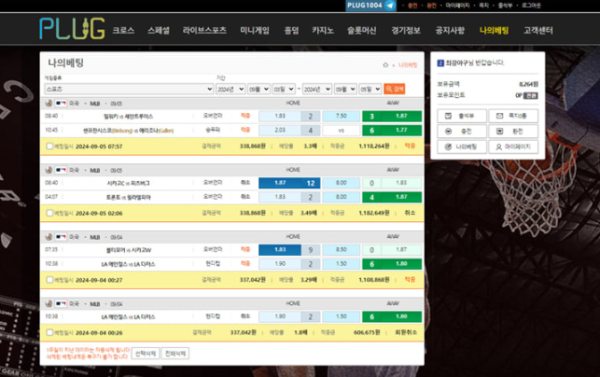Open 환전 from the side panel
This screenshot has width=600, height=377.
pyautogui.click(x=514, y=131)
